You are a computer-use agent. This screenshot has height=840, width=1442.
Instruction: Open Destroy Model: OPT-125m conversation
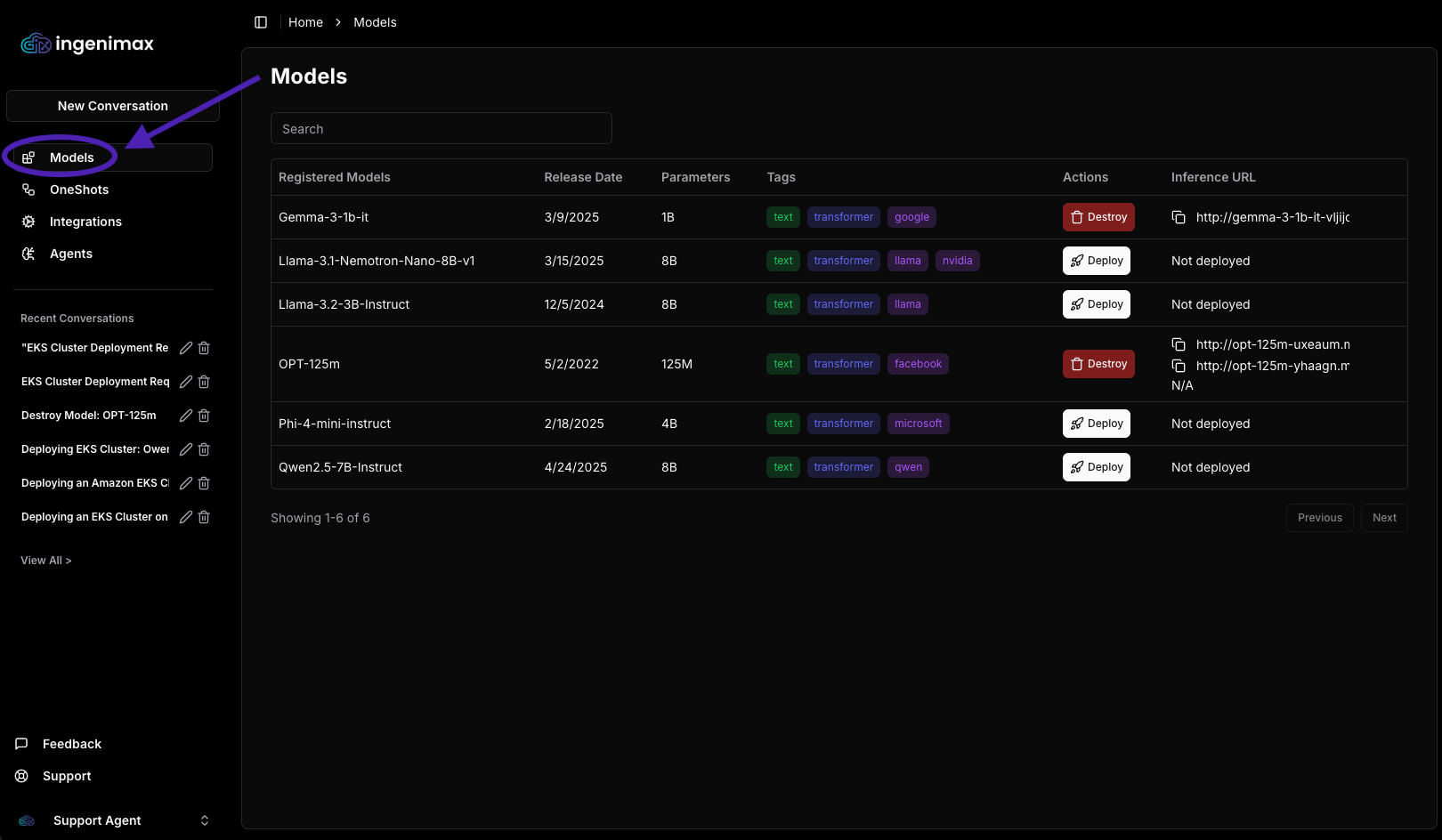coord(89,416)
